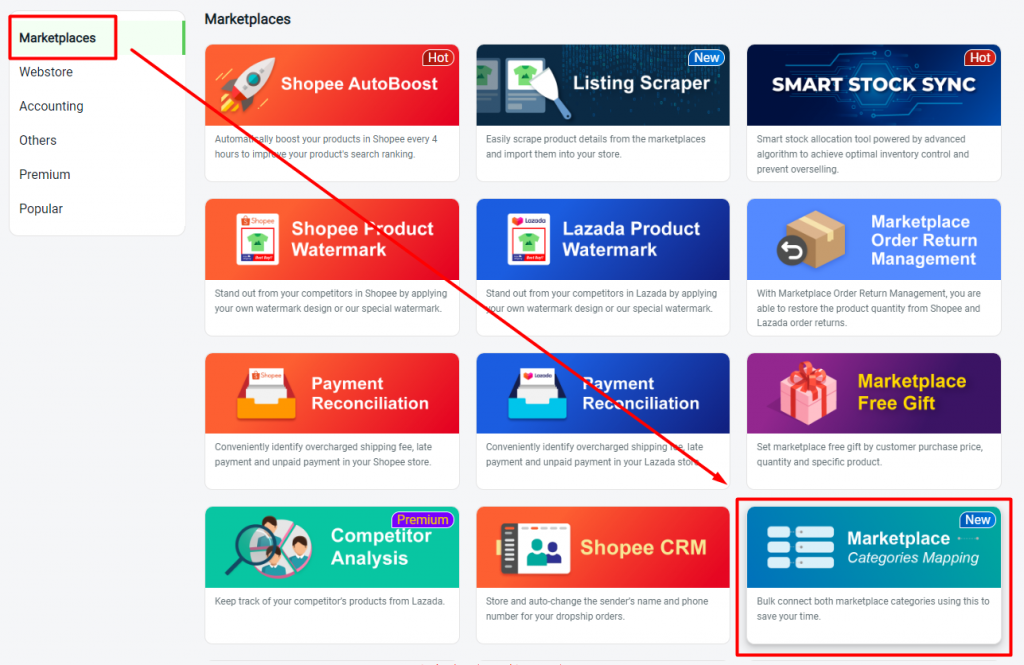Click the Lazada Payment Reconciliation tray icon
The width and height of the screenshot is (1024, 665).
(537, 393)
